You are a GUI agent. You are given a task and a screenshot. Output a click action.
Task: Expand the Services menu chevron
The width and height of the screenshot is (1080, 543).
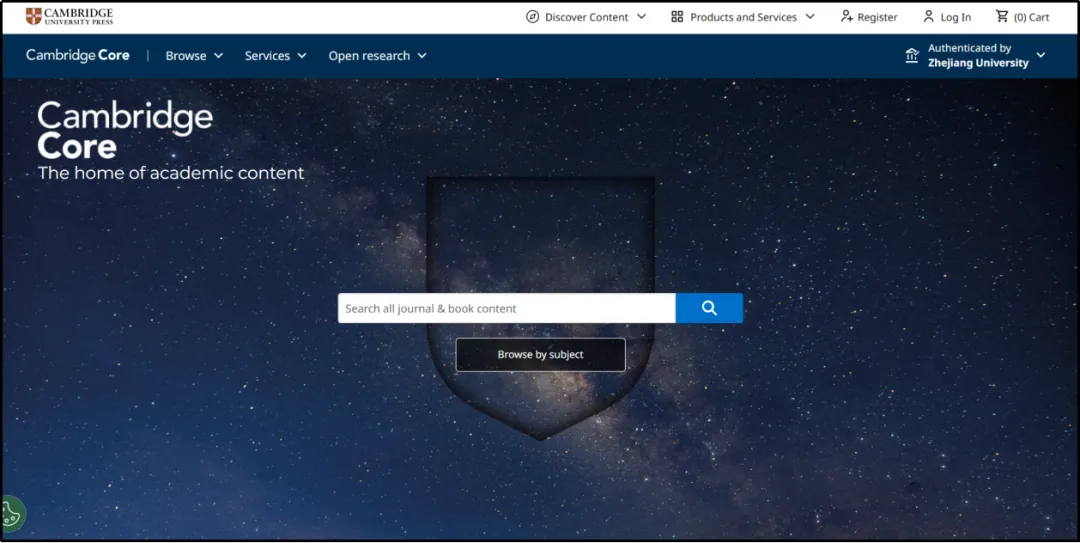point(302,56)
